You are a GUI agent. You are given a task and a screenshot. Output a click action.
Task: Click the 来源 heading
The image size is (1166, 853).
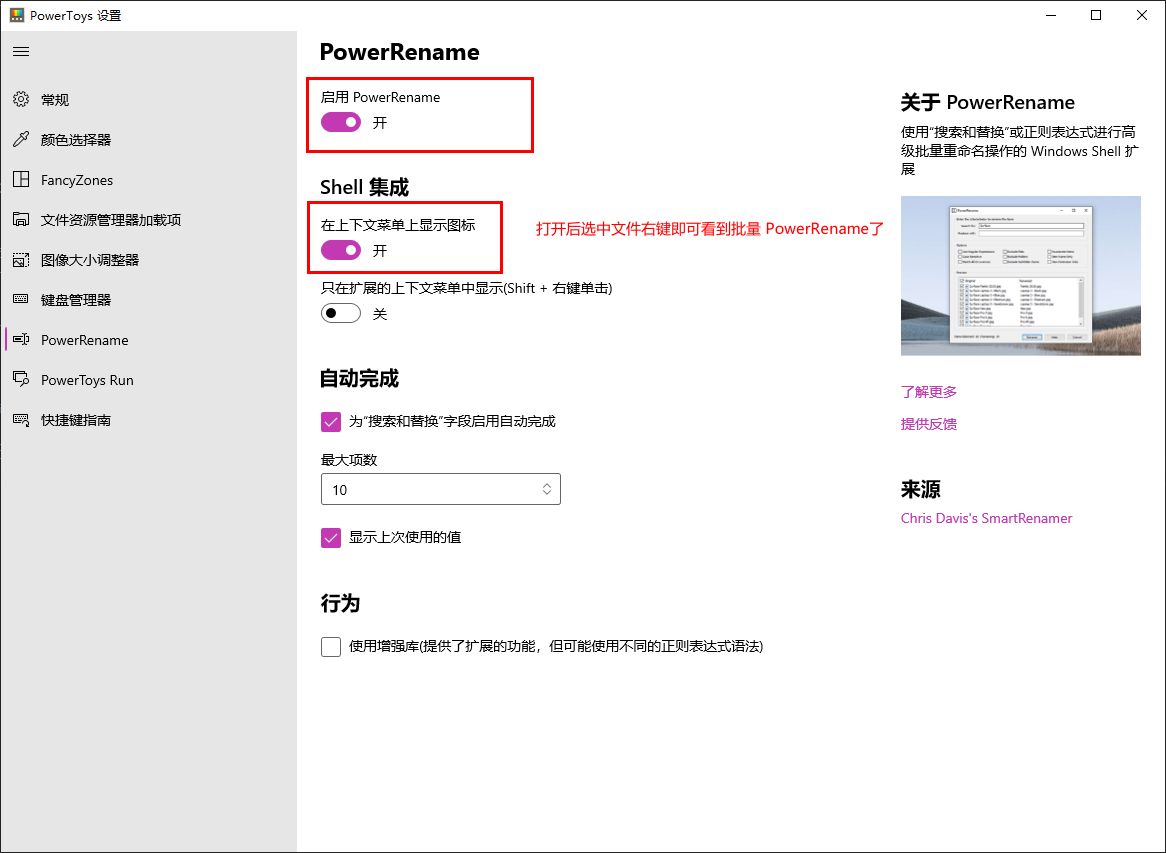pyautogui.click(x=921, y=489)
